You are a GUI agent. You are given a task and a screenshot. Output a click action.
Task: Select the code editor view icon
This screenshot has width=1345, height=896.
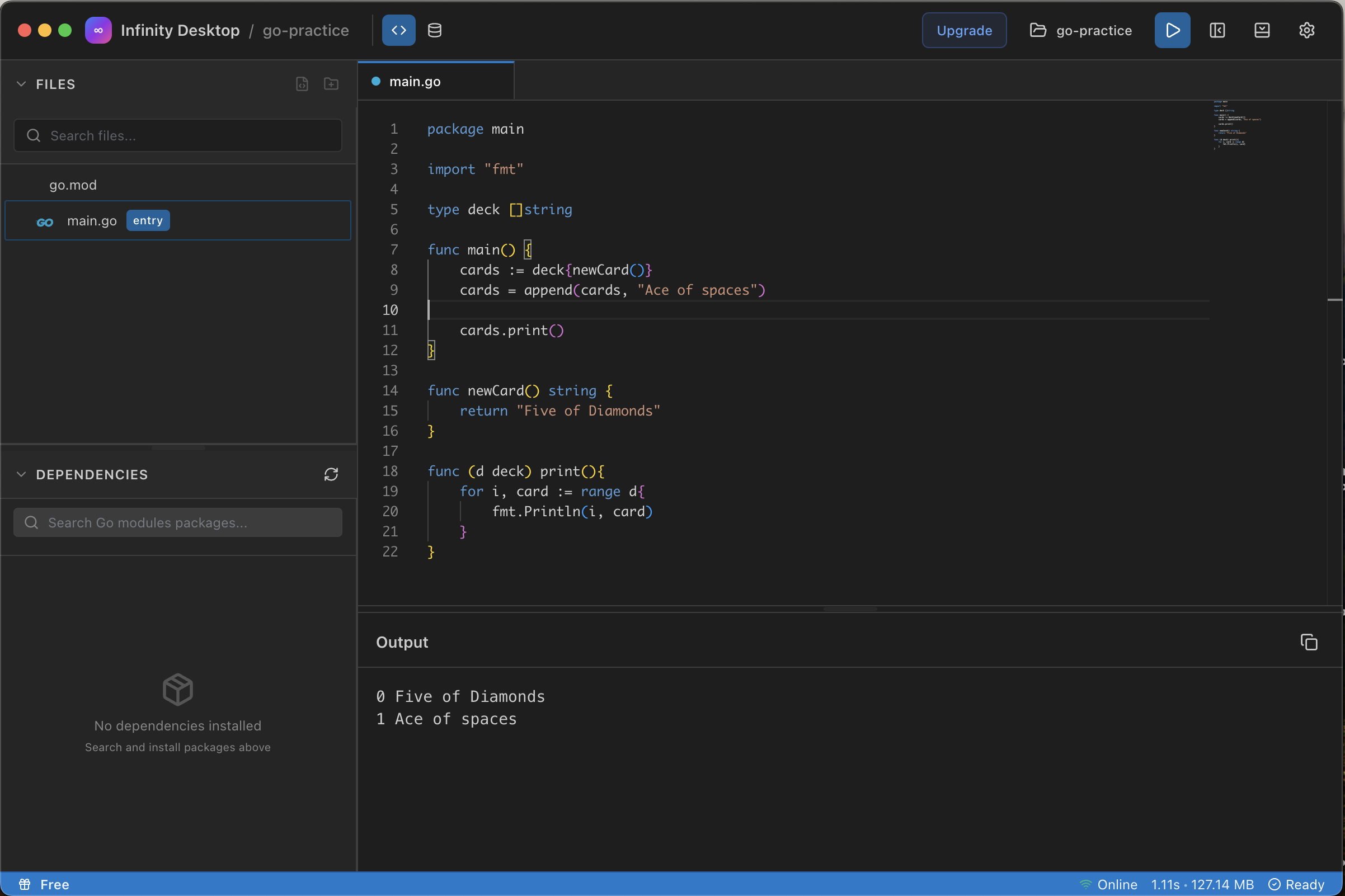[x=398, y=30]
